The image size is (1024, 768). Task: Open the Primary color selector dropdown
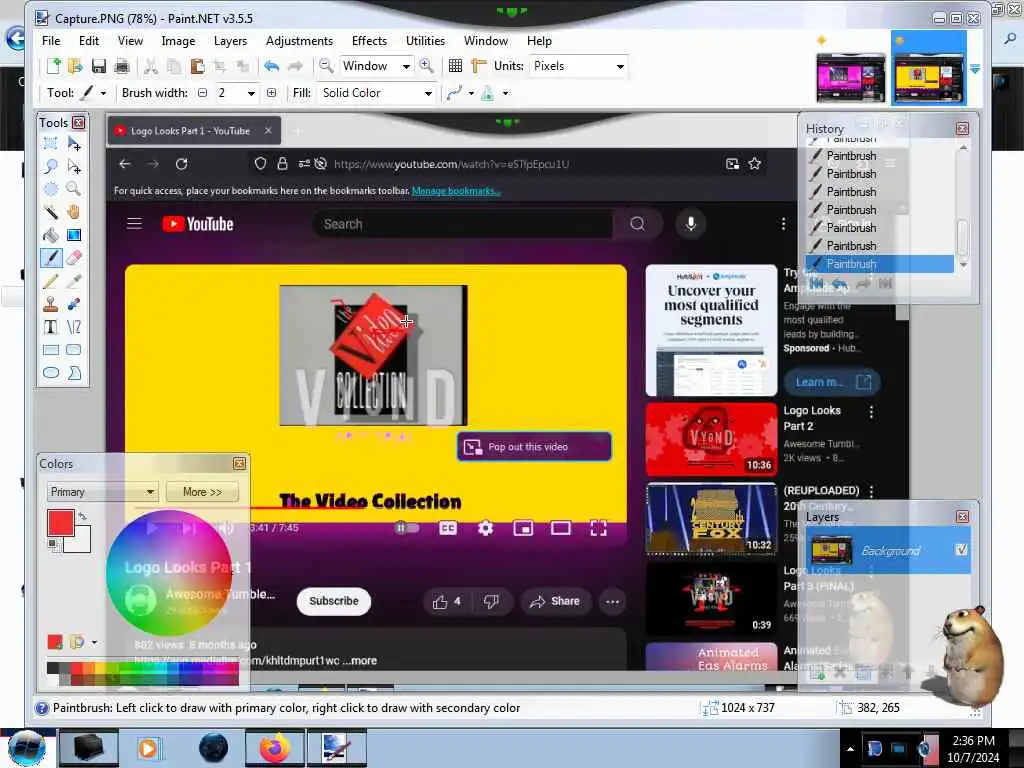click(x=102, y=492)
